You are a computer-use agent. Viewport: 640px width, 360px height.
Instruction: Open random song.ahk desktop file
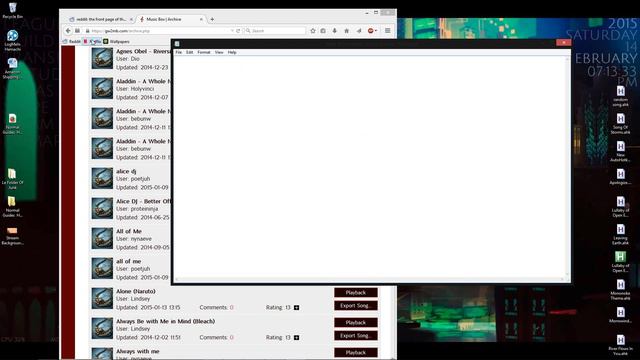[x=620, y=96]
